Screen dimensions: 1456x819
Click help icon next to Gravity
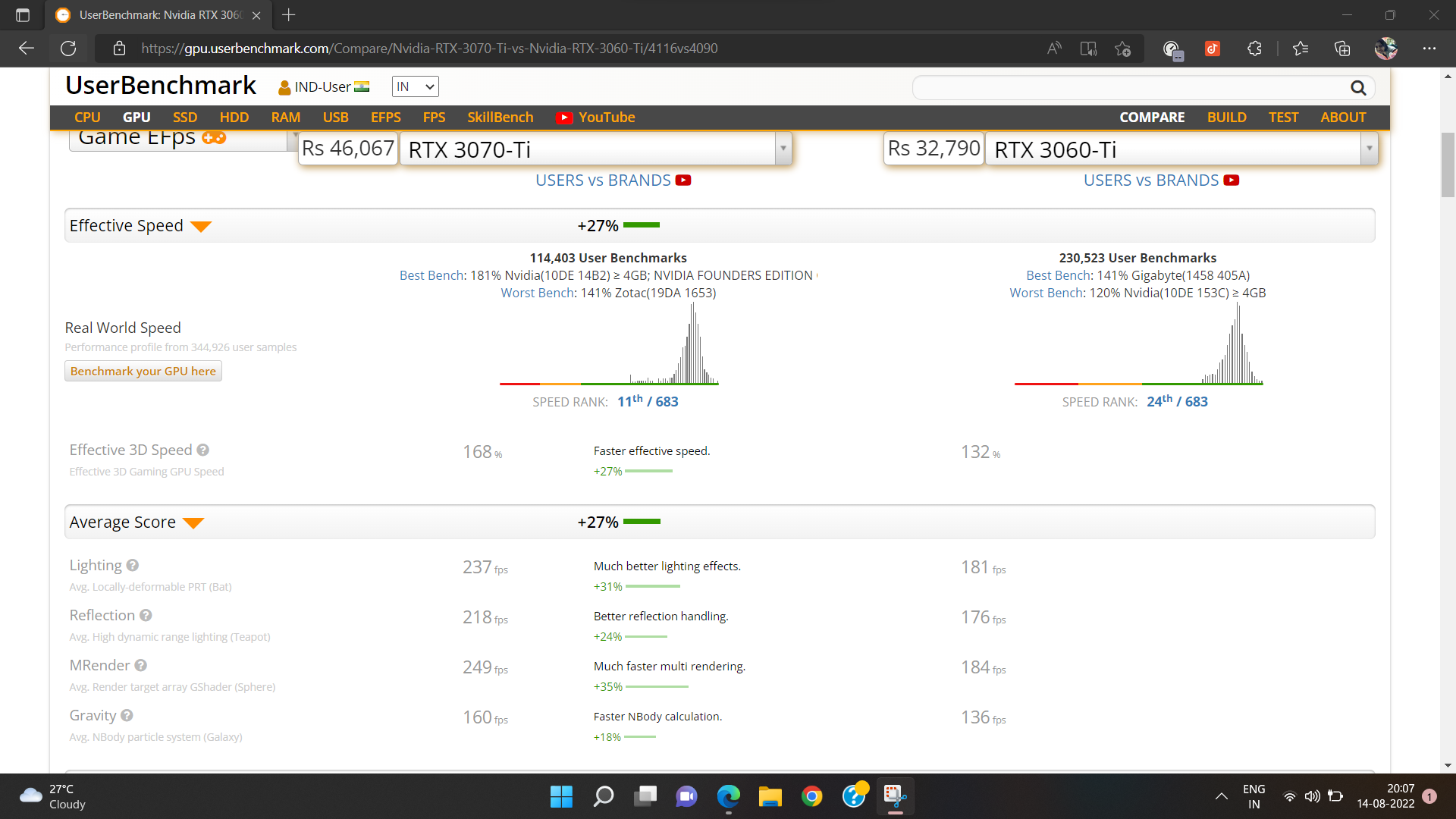(x=127, y=716)
